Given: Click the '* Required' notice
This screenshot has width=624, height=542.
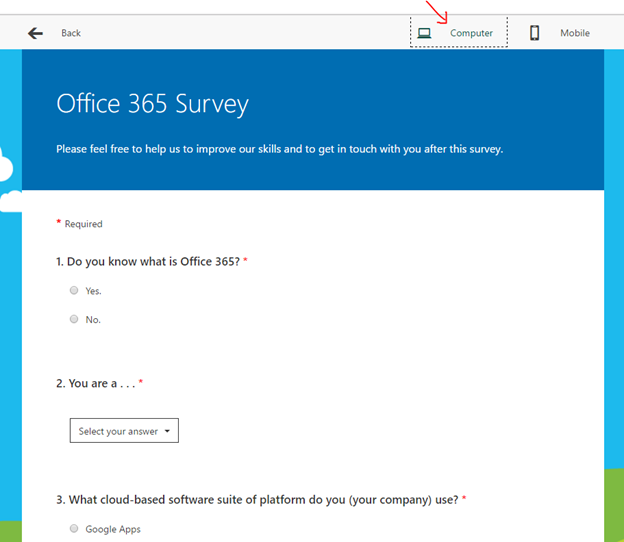Looking at the screenshot, I should click(80, 224).
